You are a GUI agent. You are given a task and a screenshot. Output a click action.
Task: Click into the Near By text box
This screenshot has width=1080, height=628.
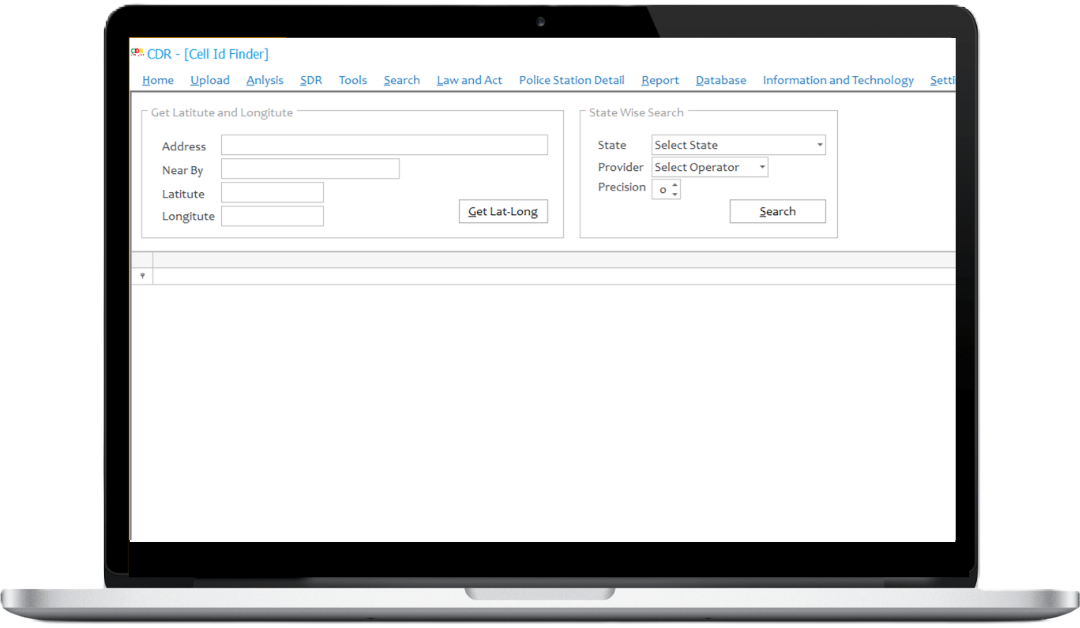click(x=310, y=169)
